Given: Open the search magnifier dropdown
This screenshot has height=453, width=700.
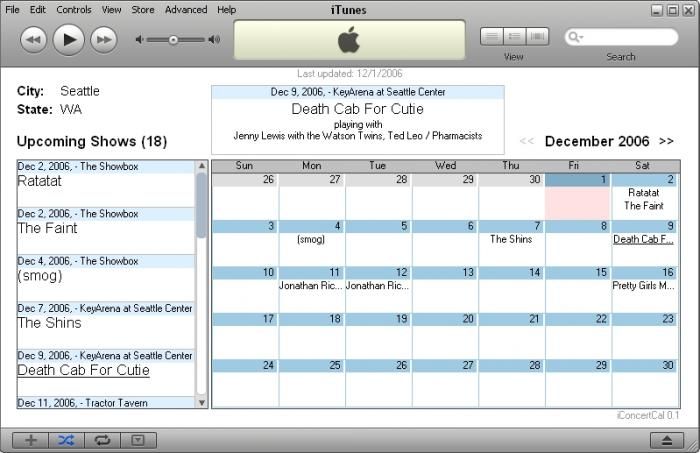Looking at the screenshot, I should 575,37.
